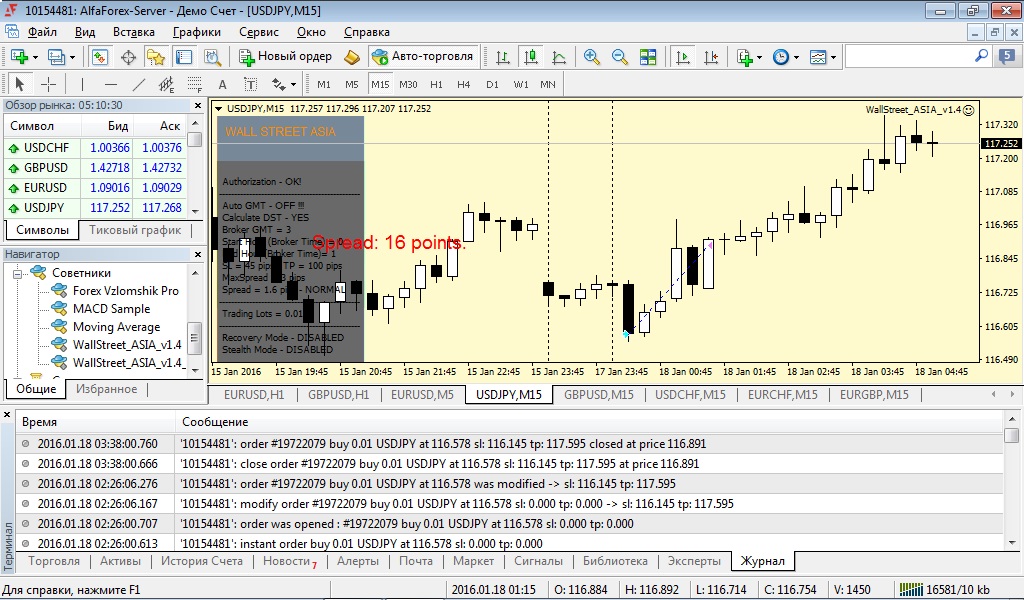Viewport: 1024px width, 600px height.
Task: Select the Fibonacci retracement tool
Action: pos(195,84)
